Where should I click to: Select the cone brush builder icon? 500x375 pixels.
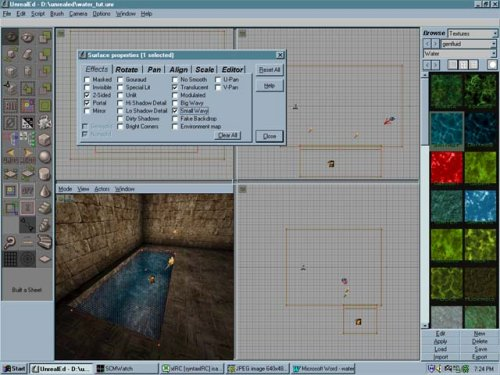[44, 191]
